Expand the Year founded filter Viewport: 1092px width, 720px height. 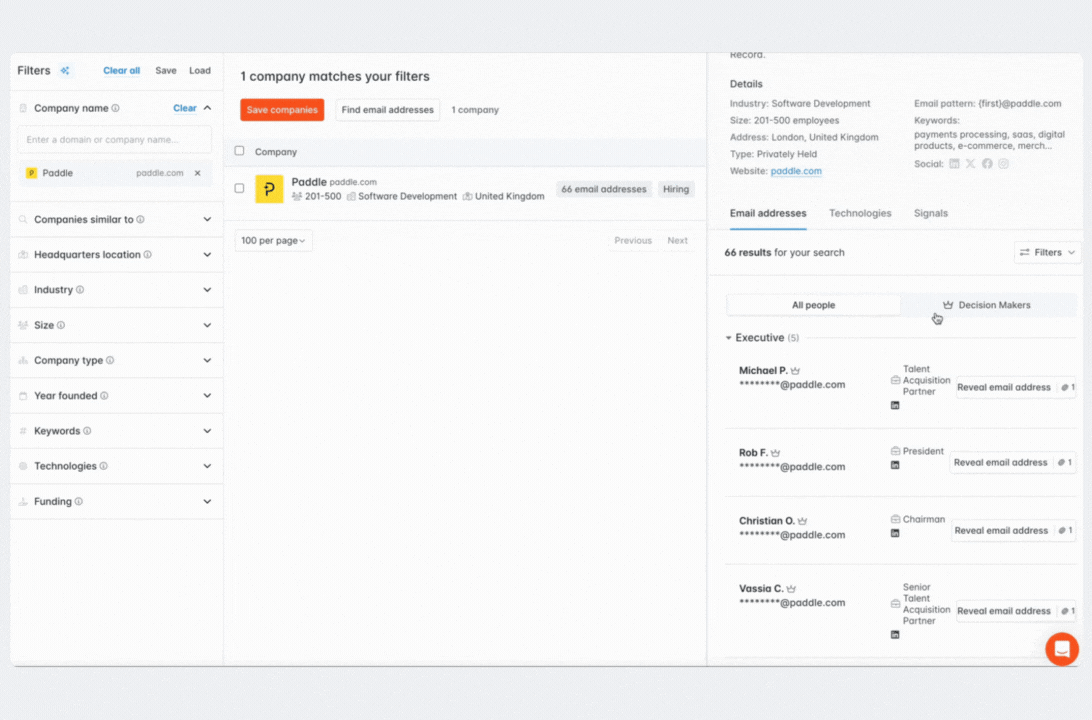208,396
